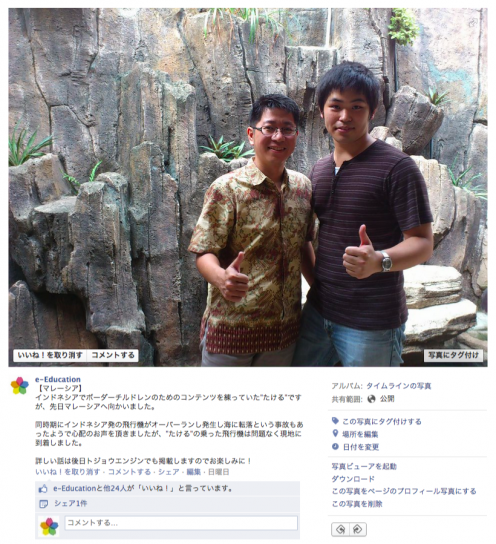This screenshot has height=544, width=496.
Task: Click into the コメントする comment input field
Action: [x=181, y=523]
